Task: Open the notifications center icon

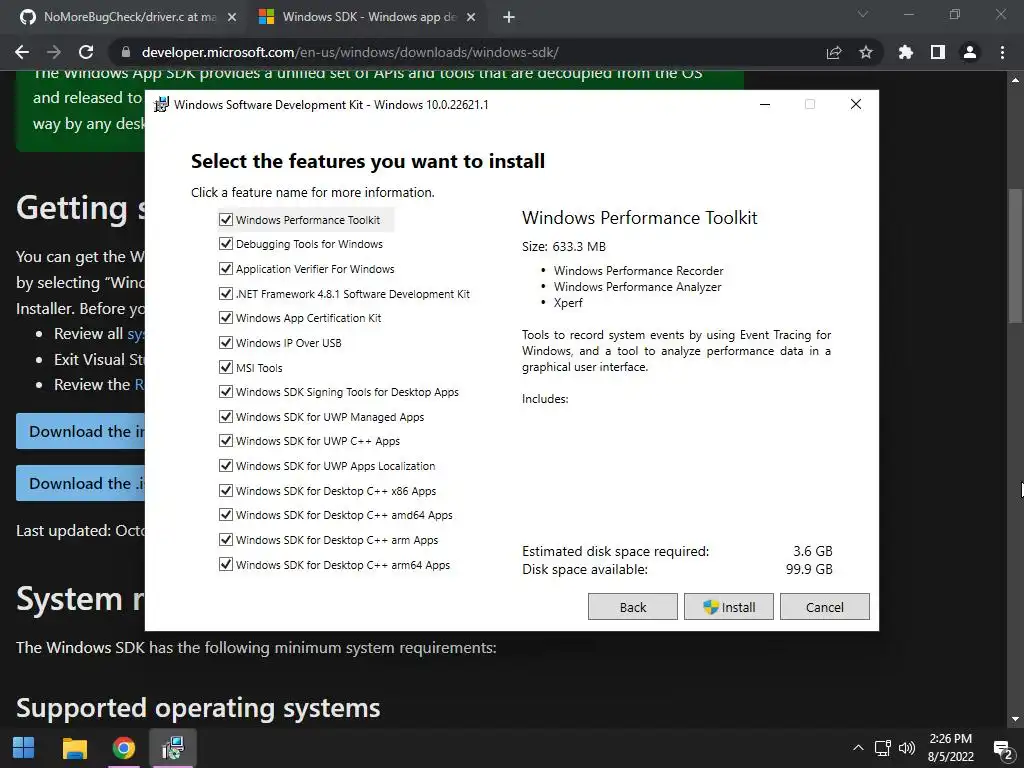Action: 1003,749
